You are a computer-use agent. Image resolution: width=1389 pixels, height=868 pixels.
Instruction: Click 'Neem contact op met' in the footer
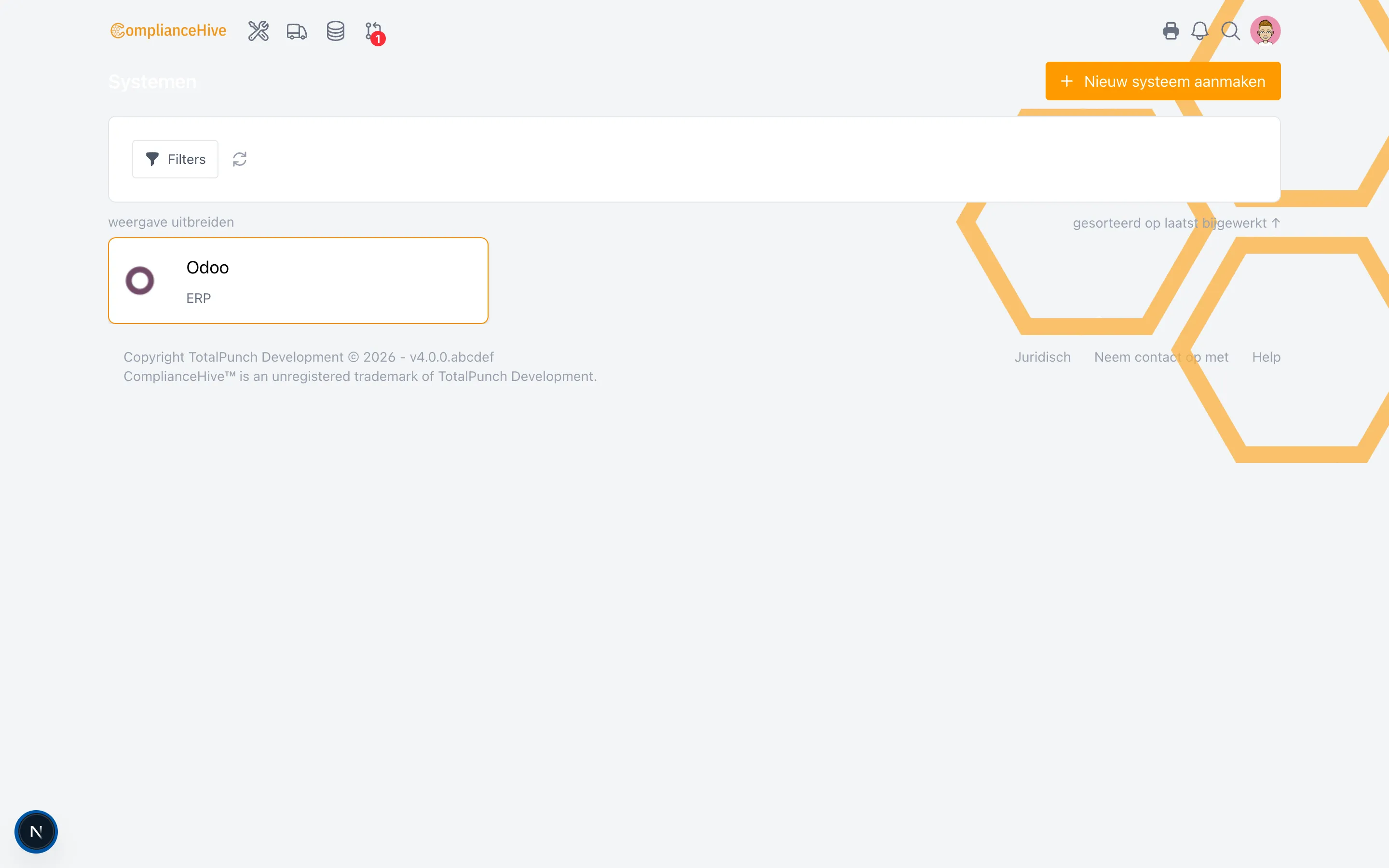click(x=1160, y=356)
